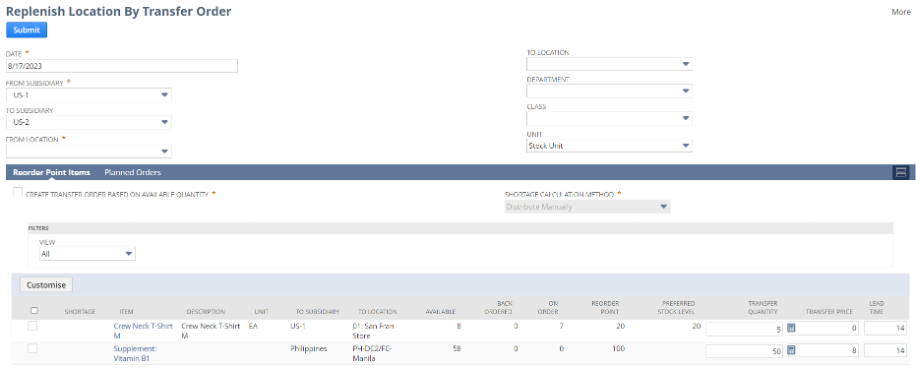Expand the To Location dropdown

coord(609,64)
